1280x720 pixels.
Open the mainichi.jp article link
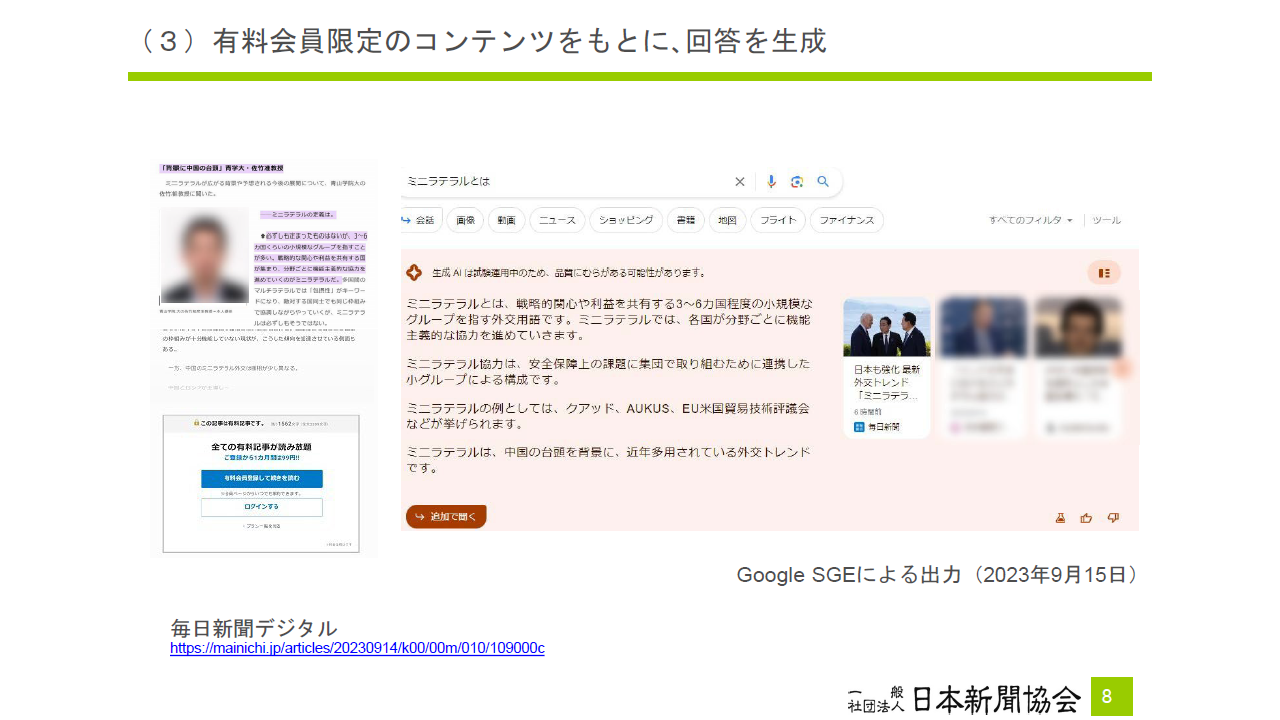(x=357, y=648)
